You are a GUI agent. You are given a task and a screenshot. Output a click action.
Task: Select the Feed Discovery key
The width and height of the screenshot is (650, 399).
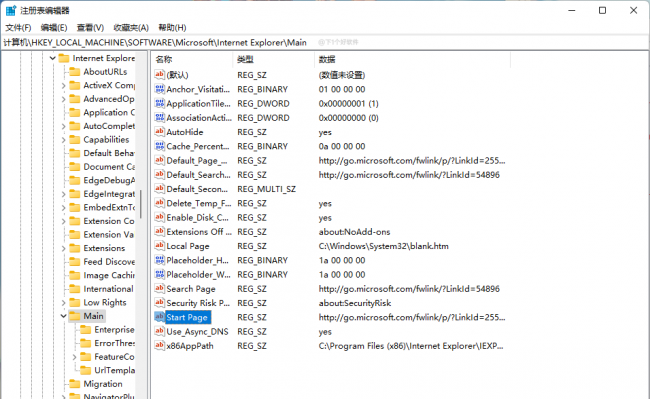(109, 262)
